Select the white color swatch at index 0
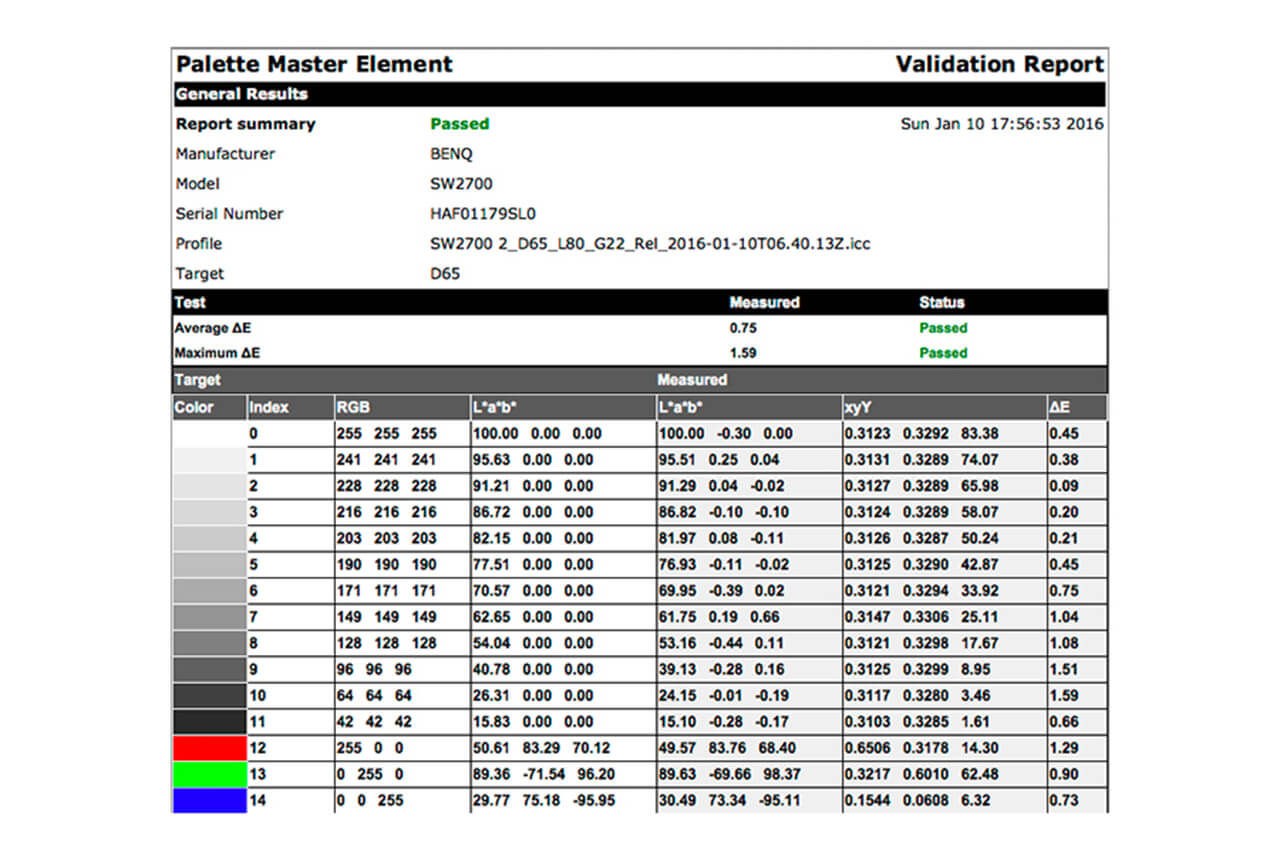The width and height of the screenshot is (1280, 860). (209, 434)
